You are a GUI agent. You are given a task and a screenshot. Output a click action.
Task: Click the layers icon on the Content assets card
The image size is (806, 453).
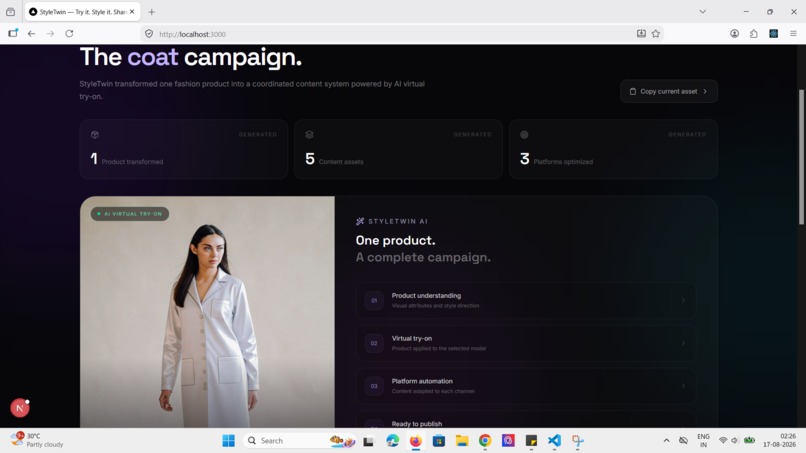point(309,135)
